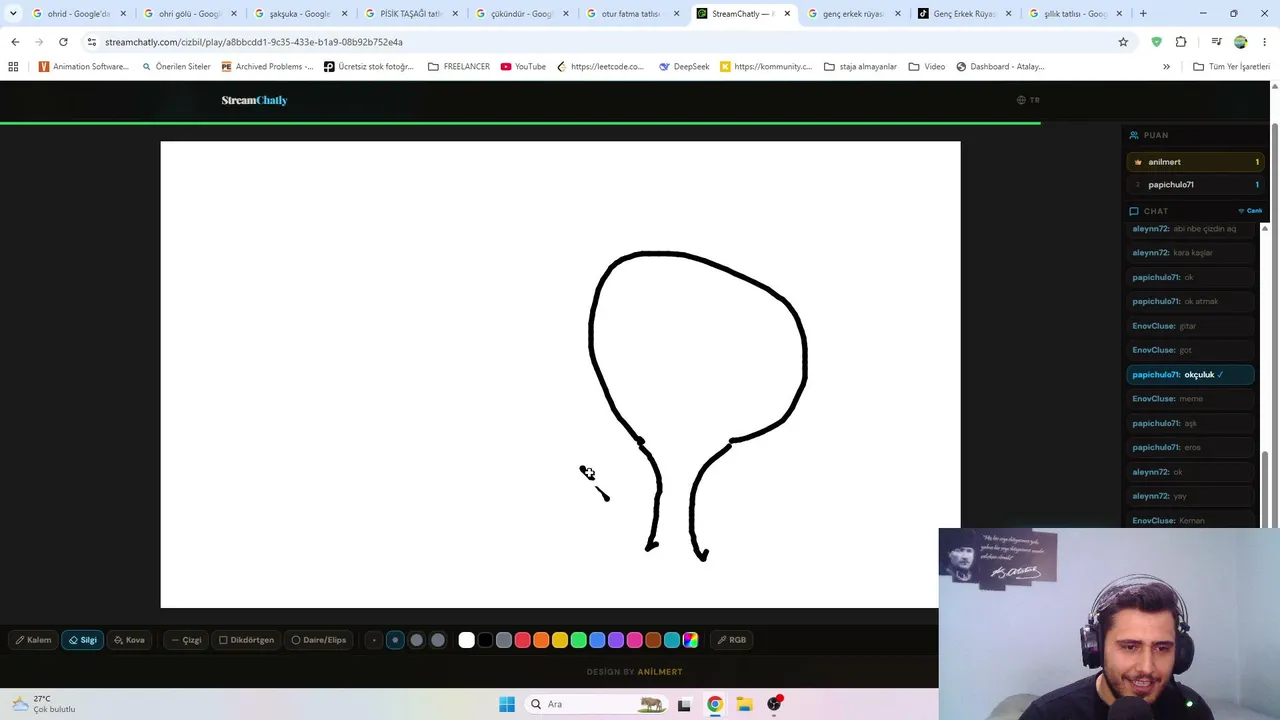1280x720 pixels.
Task: Open File Explorer from the taskbar
Action: coord(744,704)
